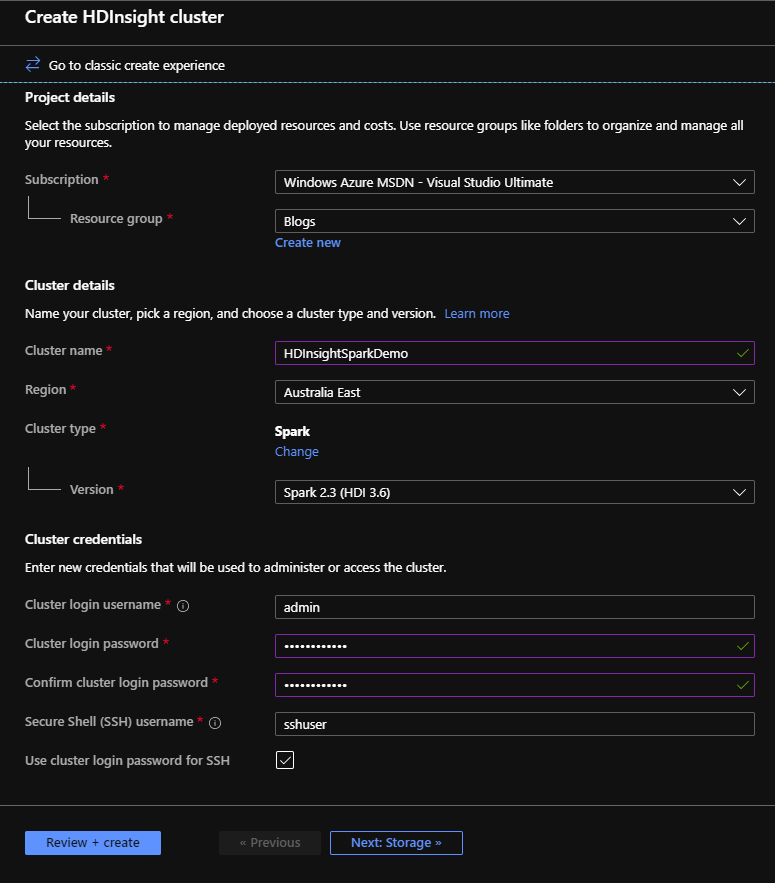This screenshot has height=883, width=775.
Task: Click green checkmark in Cluster login password field
Action: 741,646
